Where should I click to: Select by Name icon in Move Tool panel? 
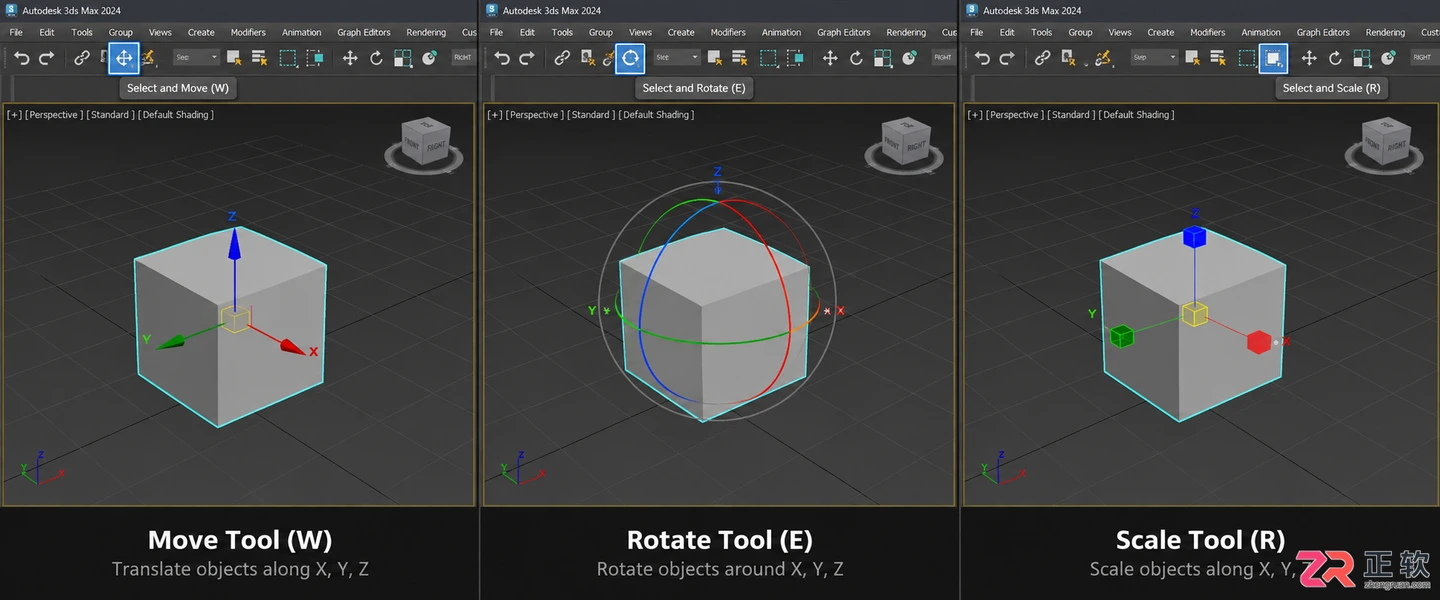point(259,58)
